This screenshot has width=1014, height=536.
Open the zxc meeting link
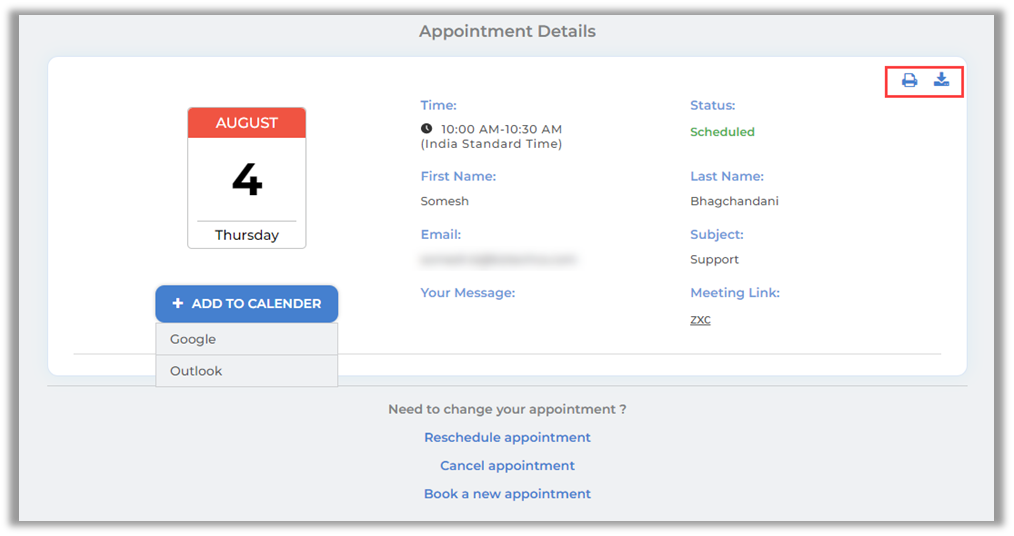click(700, 320)
